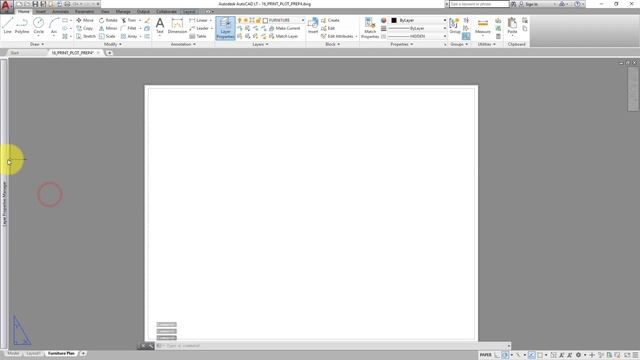
Task: Open the Model layout tab
Action: click(13, 353)
